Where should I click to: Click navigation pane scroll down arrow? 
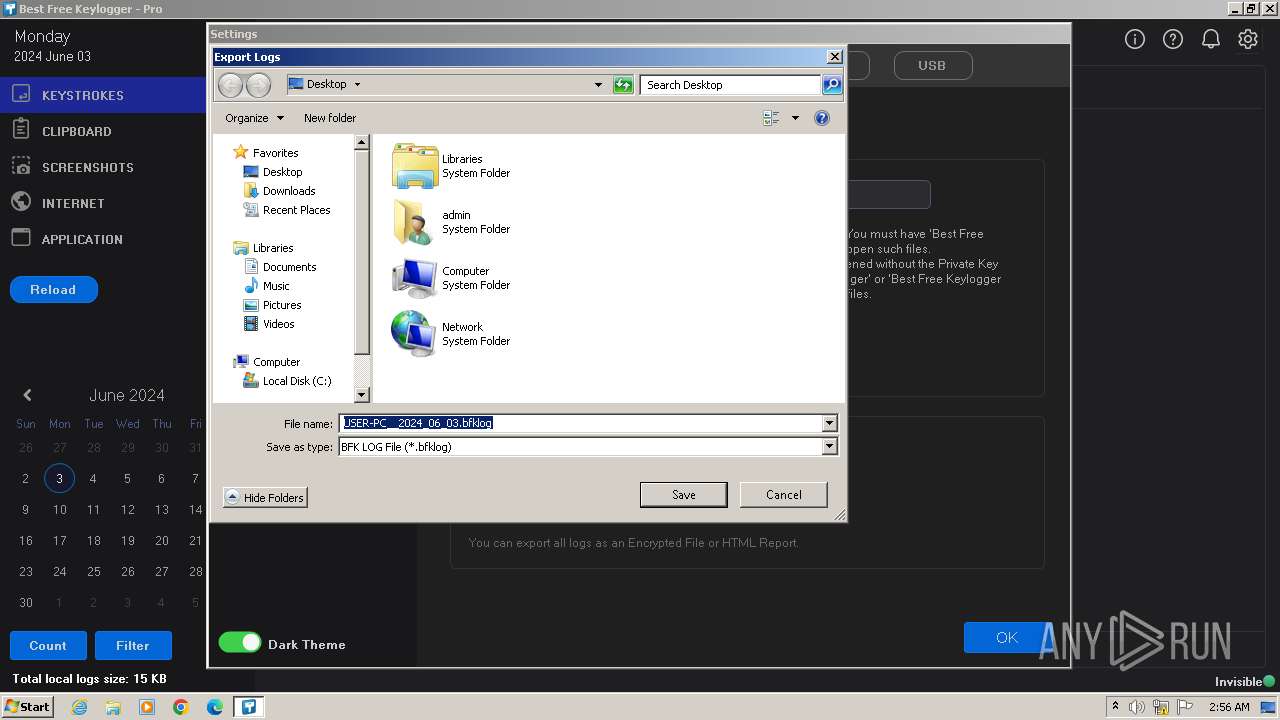[x=362, y=395]
